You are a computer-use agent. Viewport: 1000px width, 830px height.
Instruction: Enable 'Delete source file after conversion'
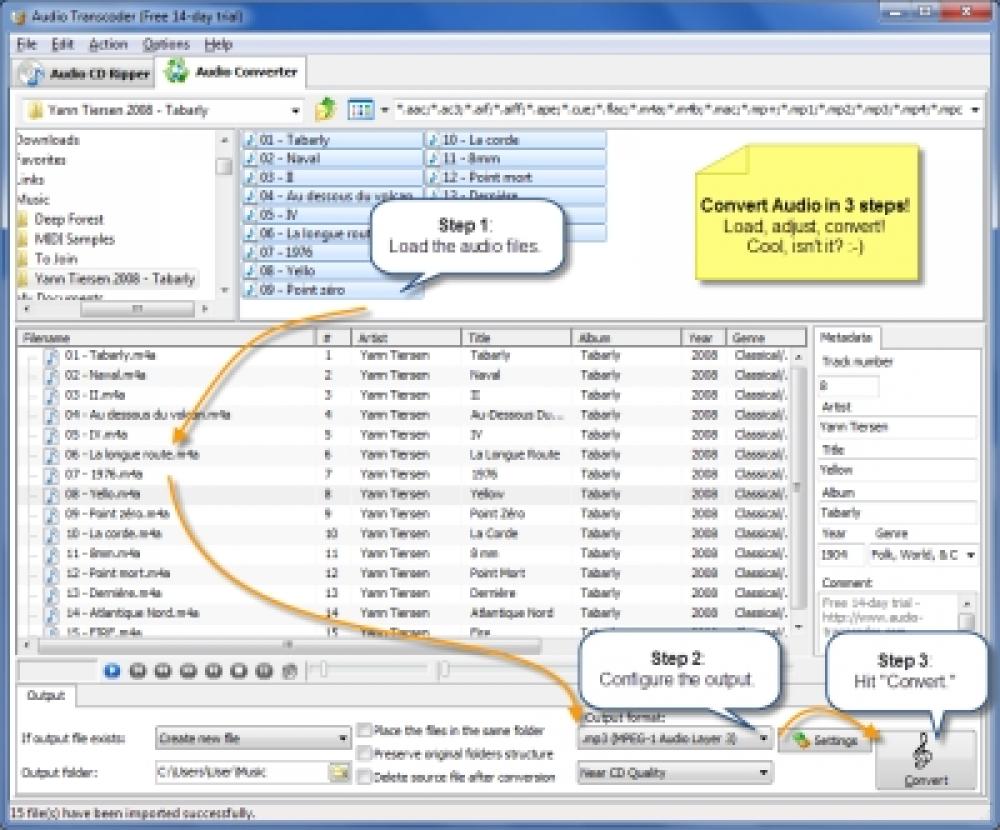tap(365, 776)
